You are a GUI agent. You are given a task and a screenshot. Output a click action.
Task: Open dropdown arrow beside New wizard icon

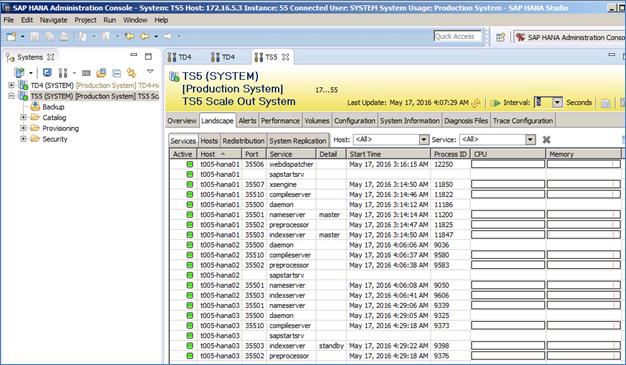[22, 36]
